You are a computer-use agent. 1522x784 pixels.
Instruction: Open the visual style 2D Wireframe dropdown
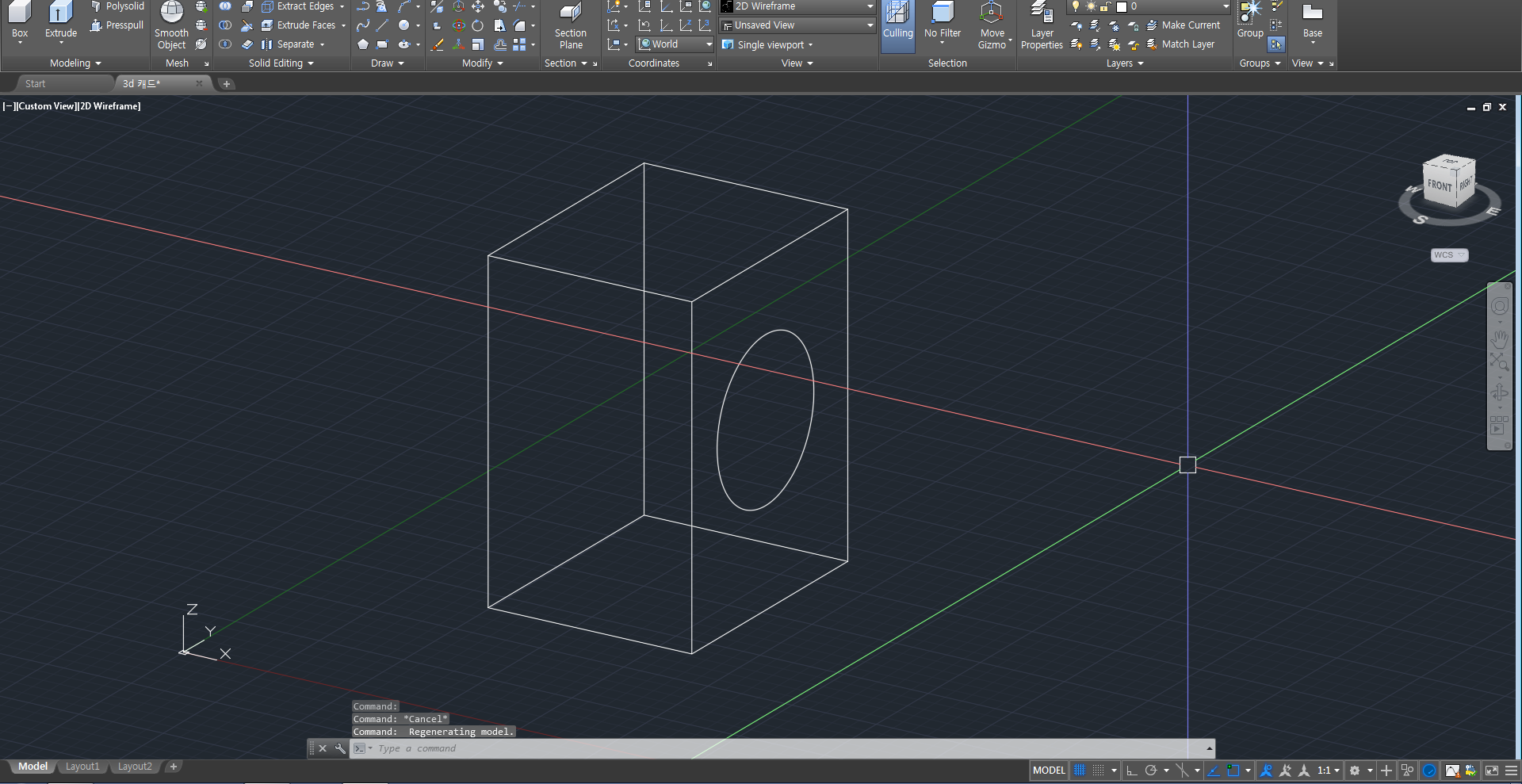tap(797, 6)
